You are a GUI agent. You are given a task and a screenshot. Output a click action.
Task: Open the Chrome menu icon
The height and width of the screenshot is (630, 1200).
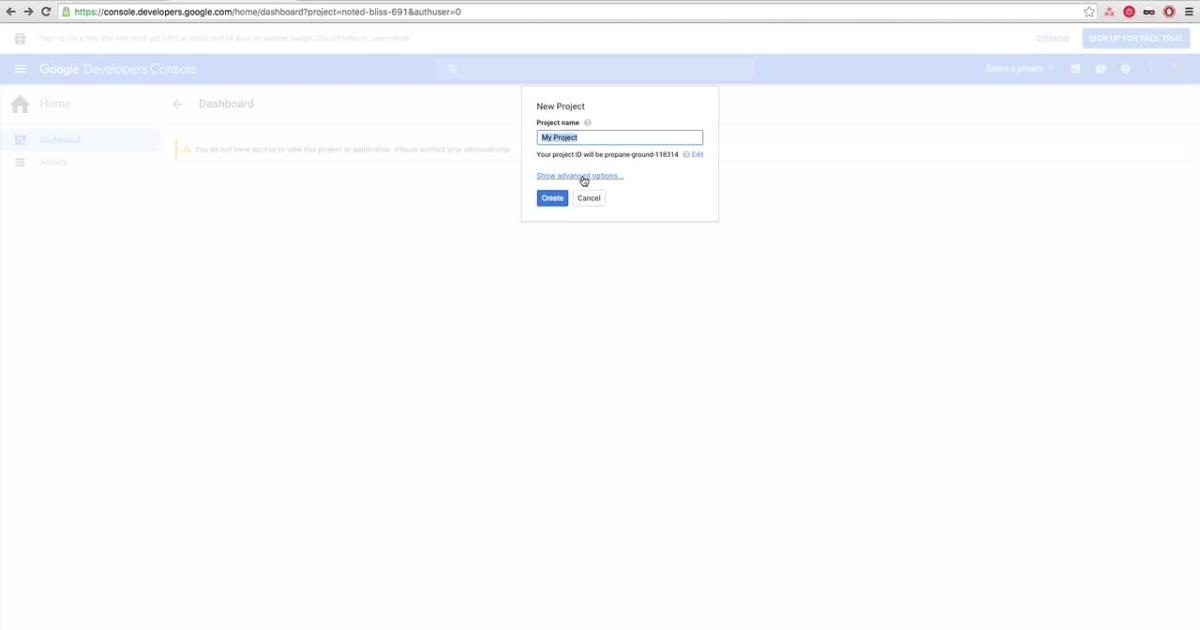point(1188,12)
